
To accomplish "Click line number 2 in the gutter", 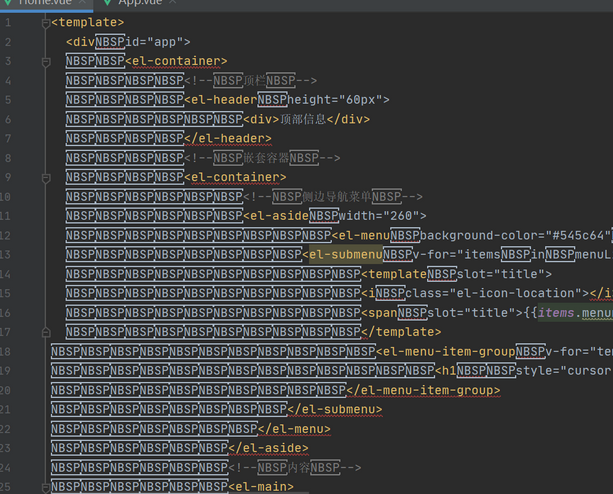I will coord(8,42).
